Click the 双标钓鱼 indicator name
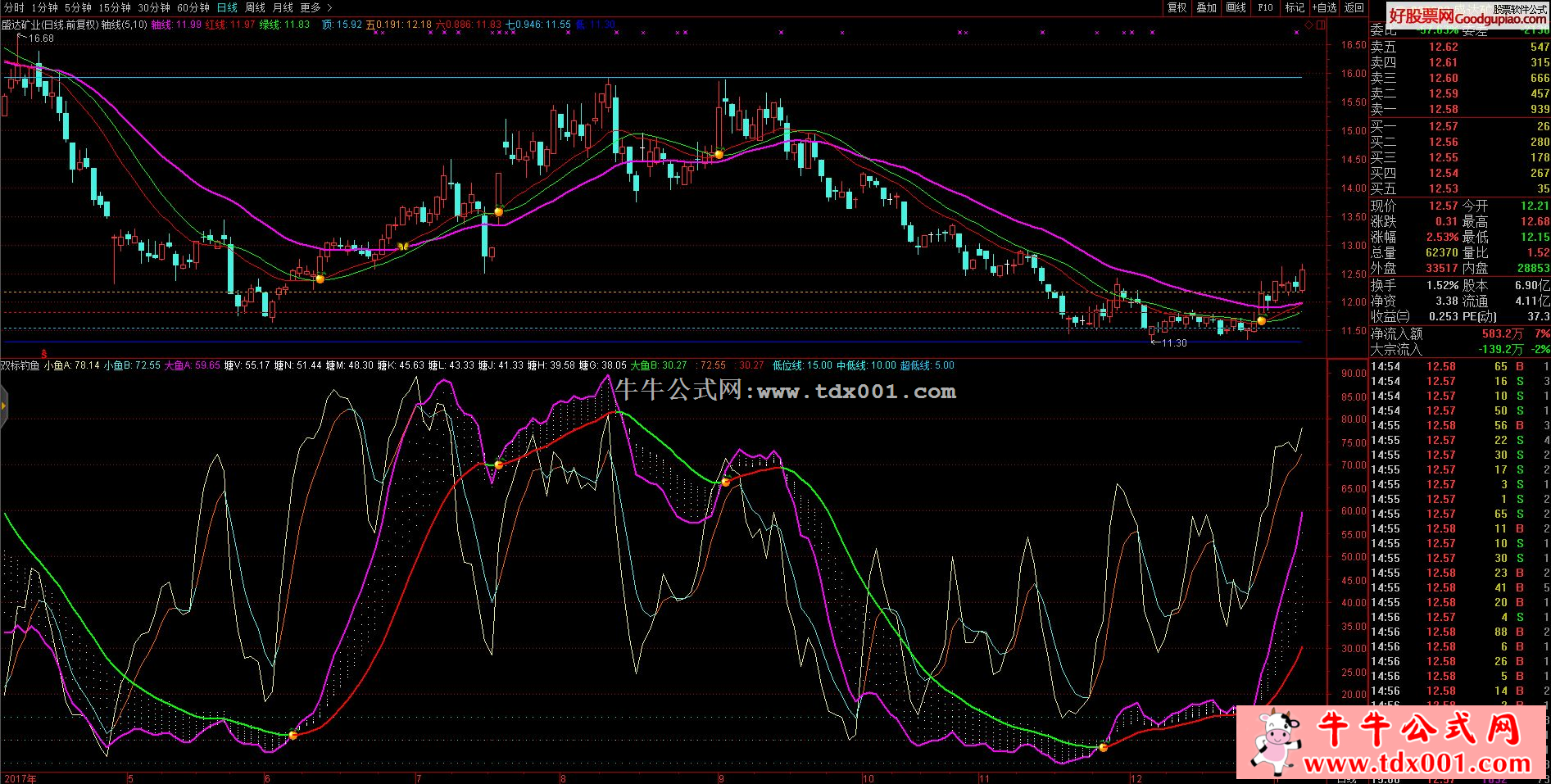 20,365
